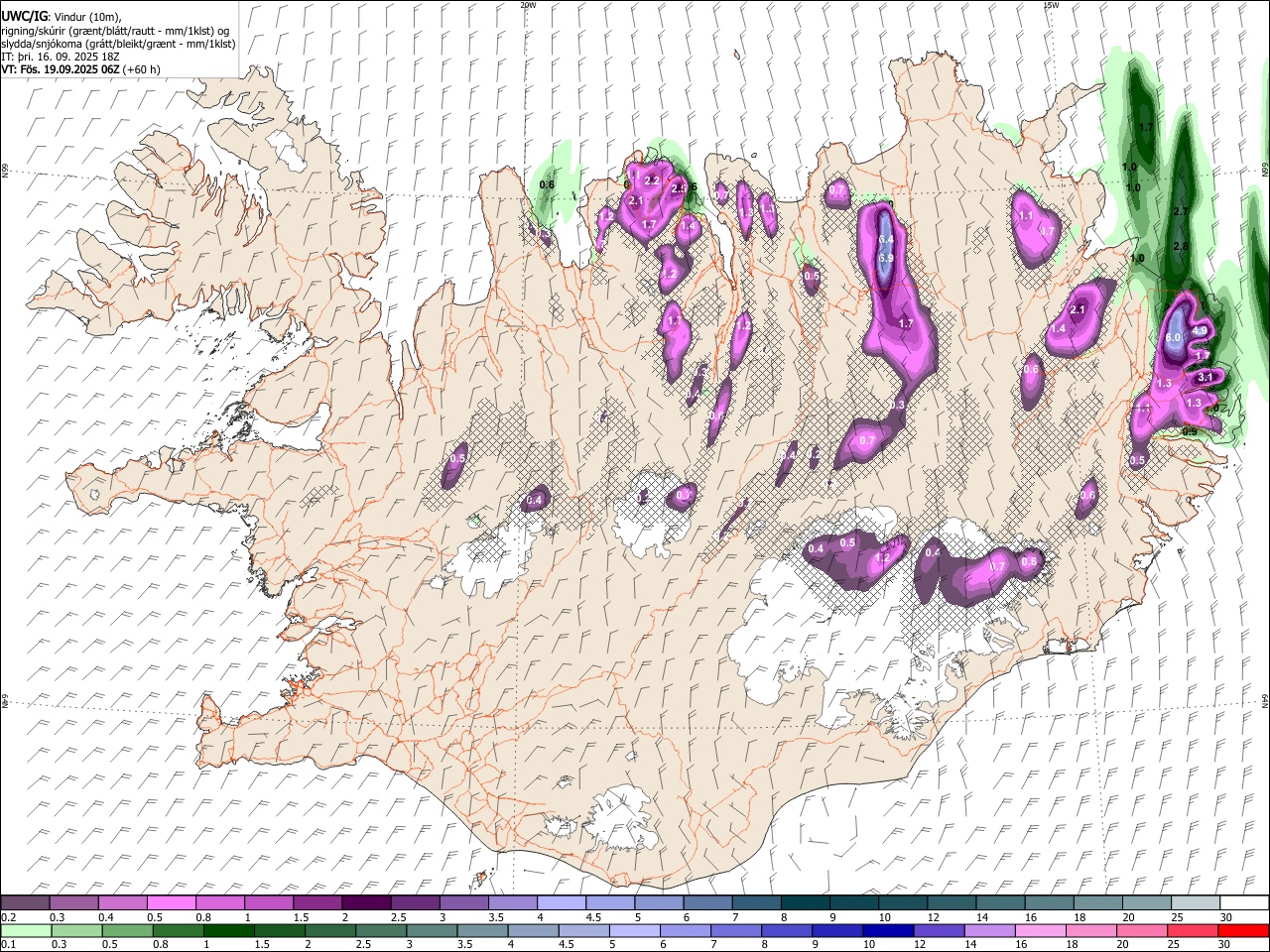1270x952 pixels.
Task: Click the crimson swatch labeled 25, lower legend
Action: (1193, 930)
